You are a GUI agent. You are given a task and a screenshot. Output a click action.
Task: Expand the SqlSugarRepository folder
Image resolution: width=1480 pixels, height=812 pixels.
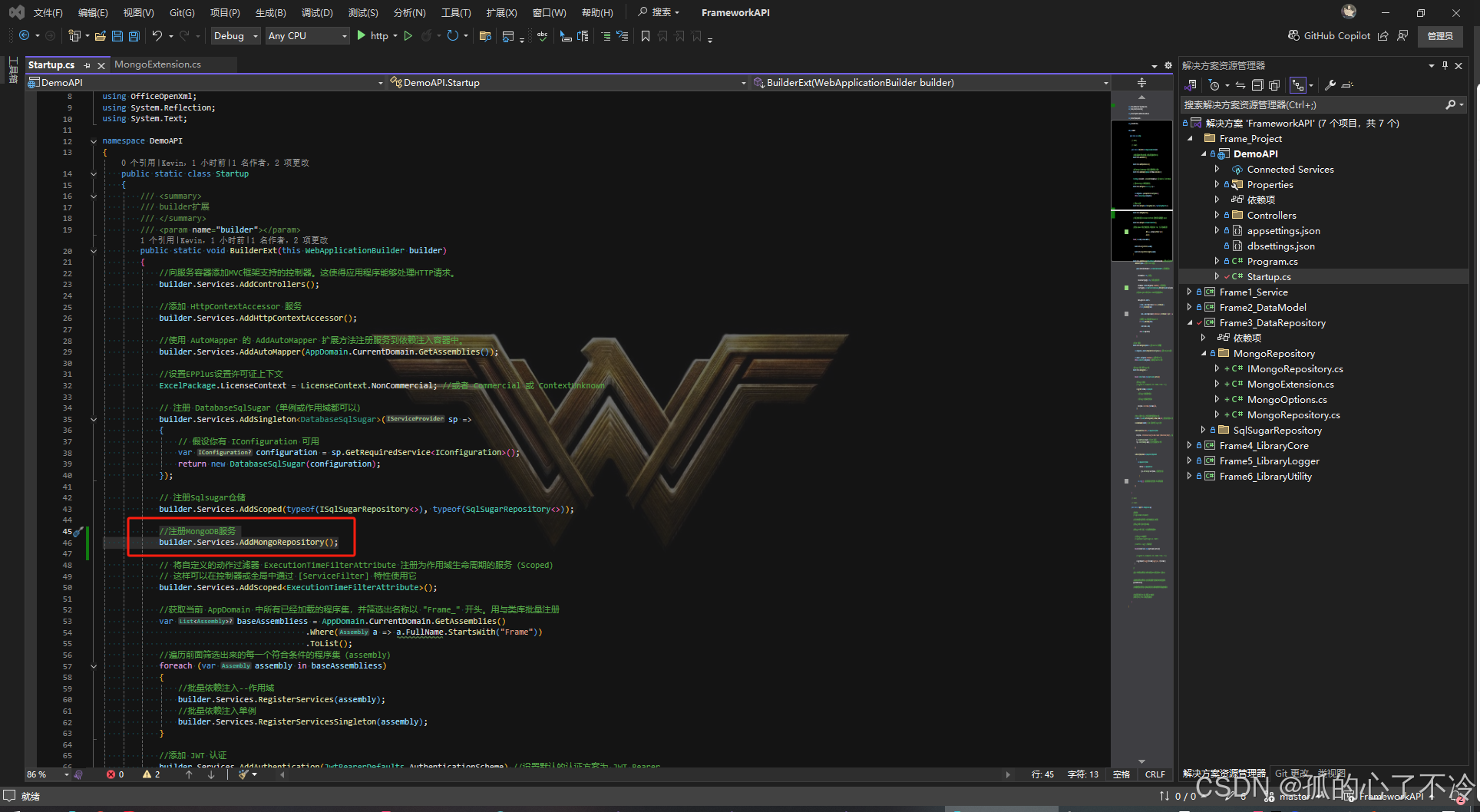(1203, 430)
